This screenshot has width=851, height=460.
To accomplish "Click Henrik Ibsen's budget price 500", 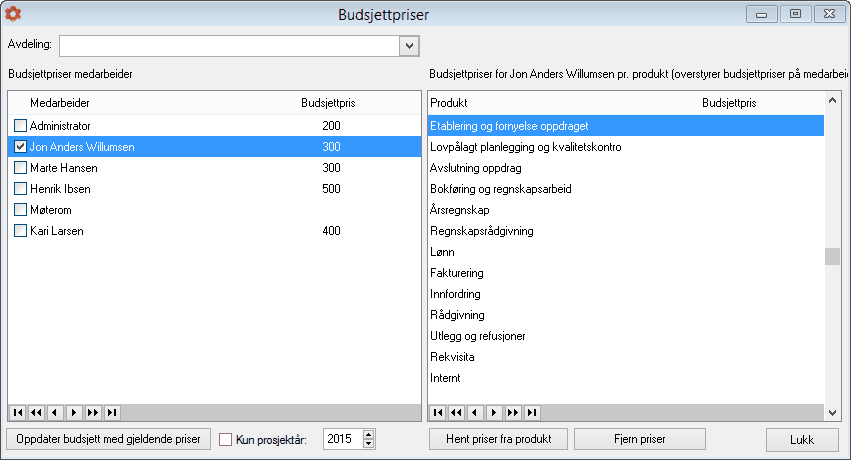I will coord(331,189).
